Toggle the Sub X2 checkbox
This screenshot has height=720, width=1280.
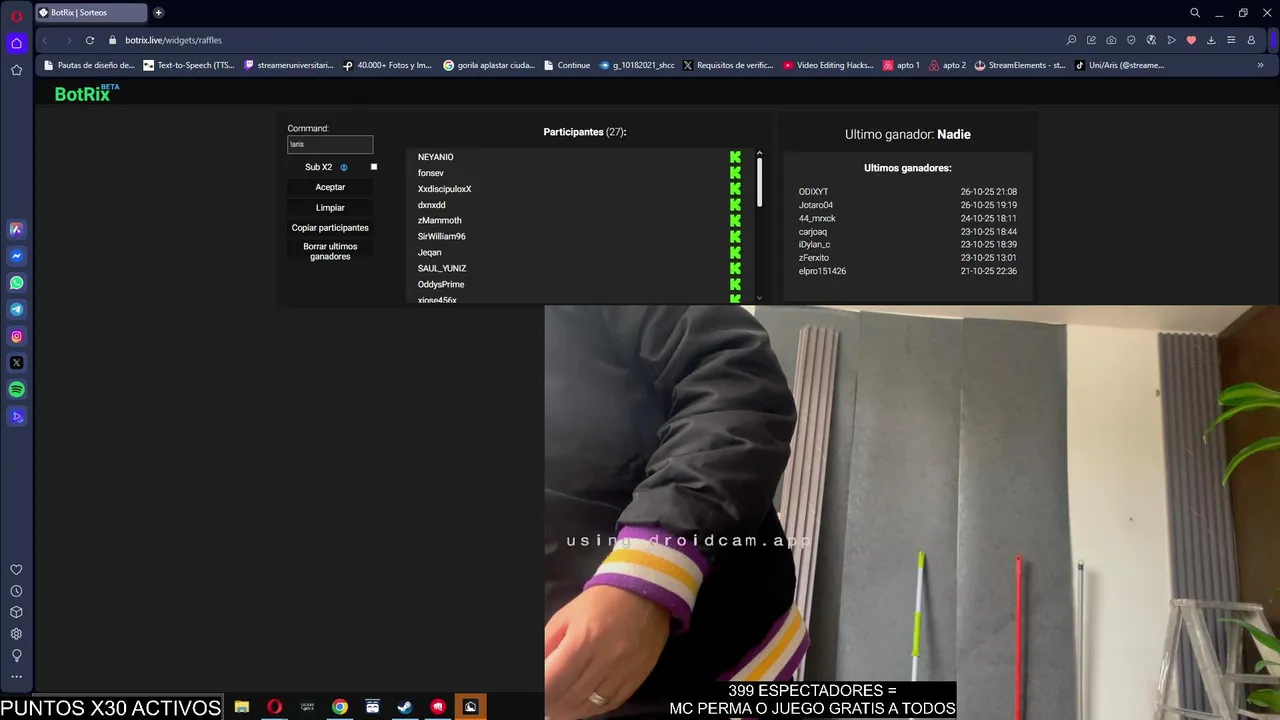374,167
